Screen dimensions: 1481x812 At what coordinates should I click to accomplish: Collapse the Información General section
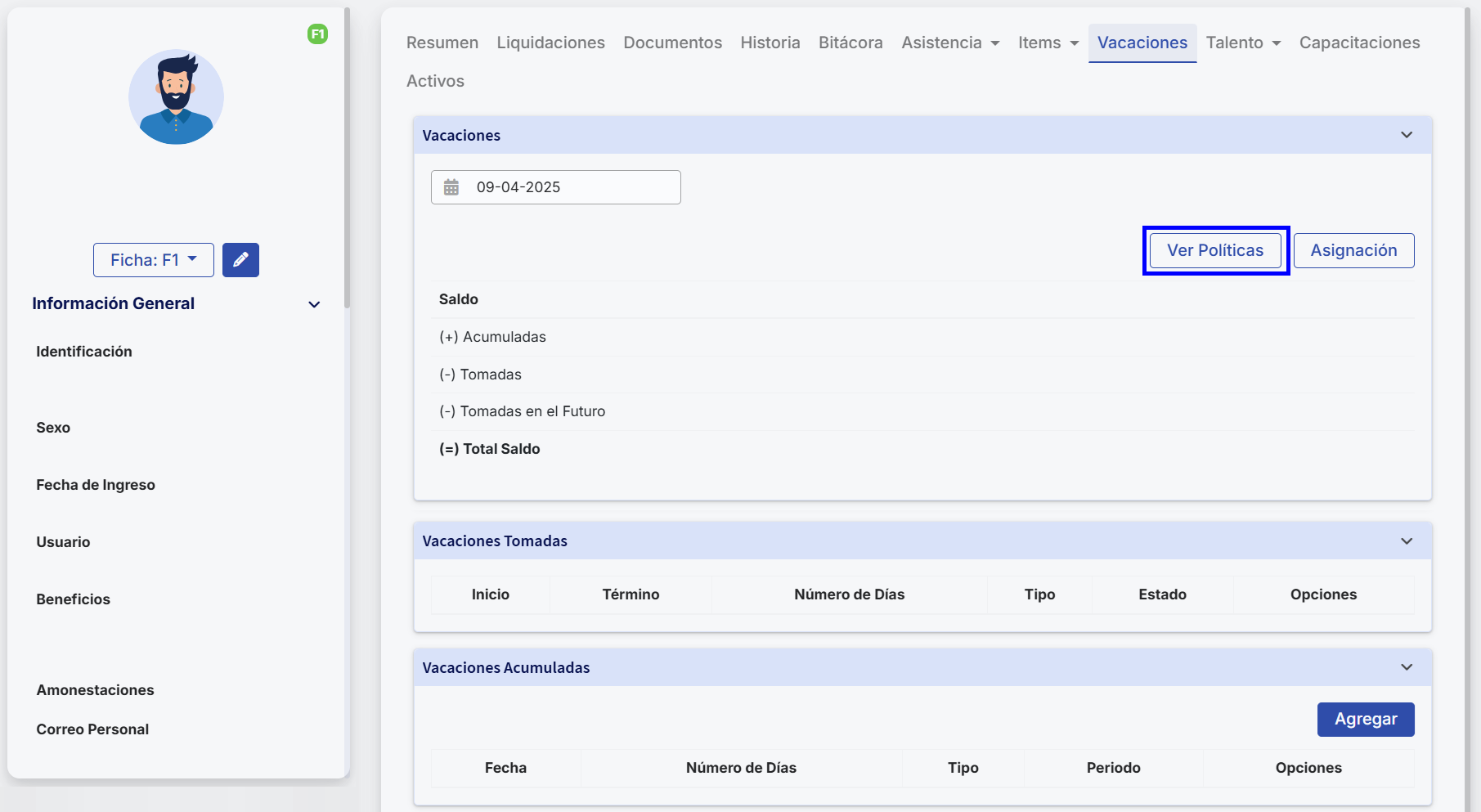click(x=314, y=304)
